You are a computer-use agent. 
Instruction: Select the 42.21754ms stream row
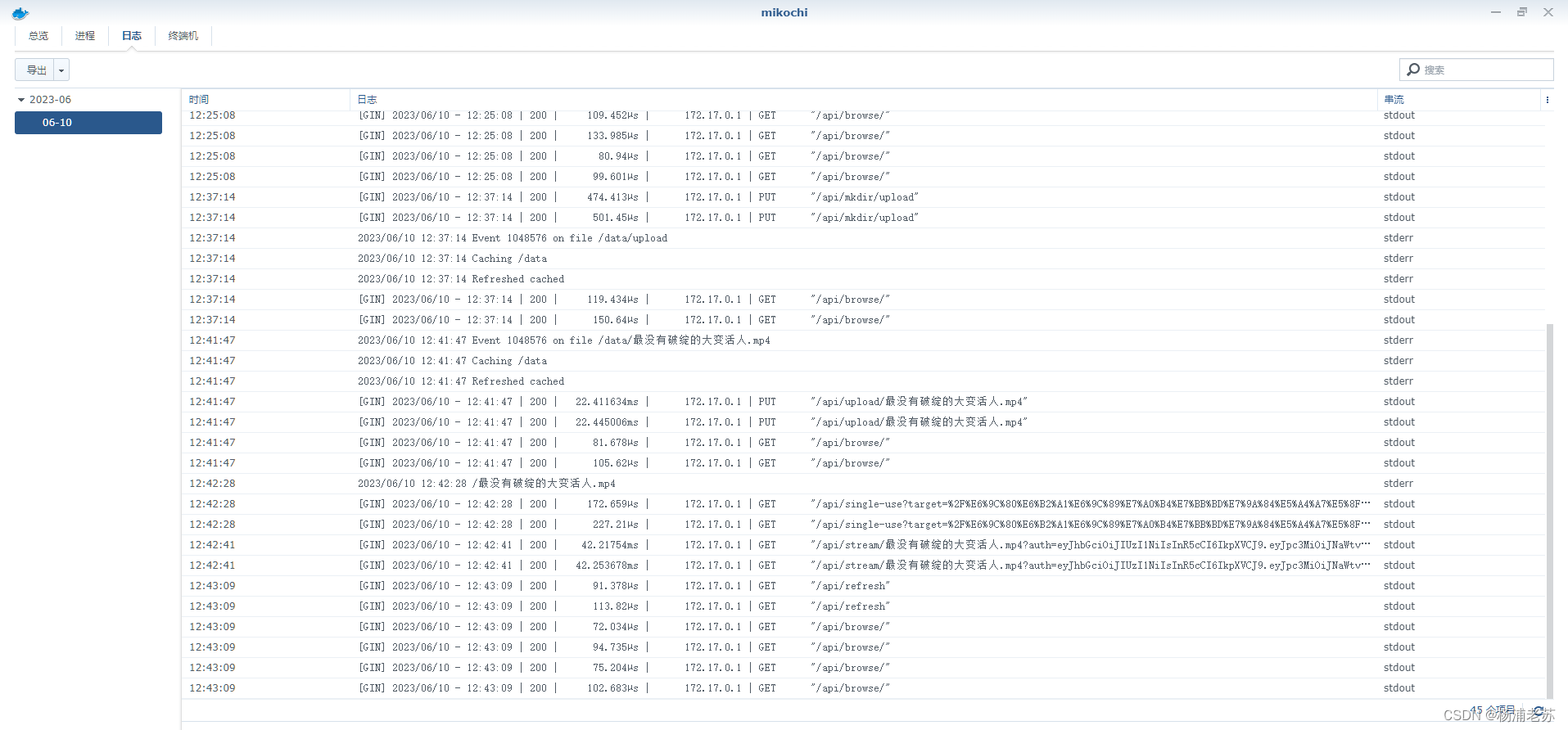(x=863, y=545)
